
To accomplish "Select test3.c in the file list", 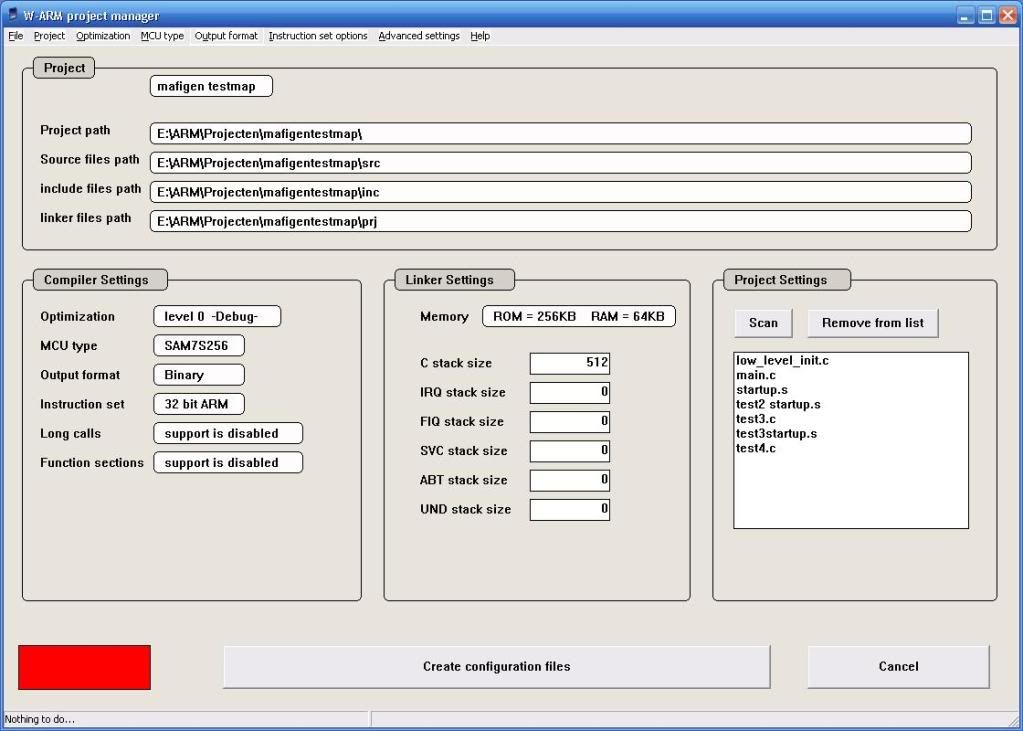I will pyautogui.click(x=756, y=419).
